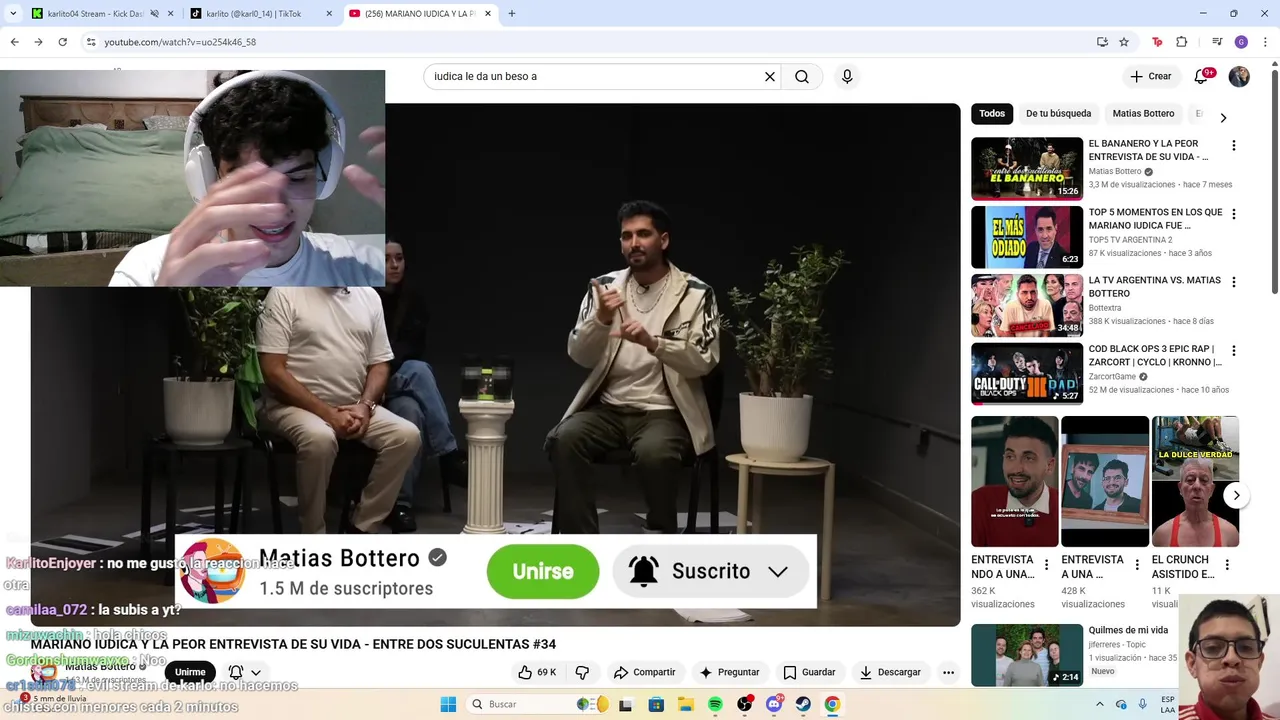1280x720 pixels.
Task: Open options for Top 5 Momentos video
Action: (1233, 214)
